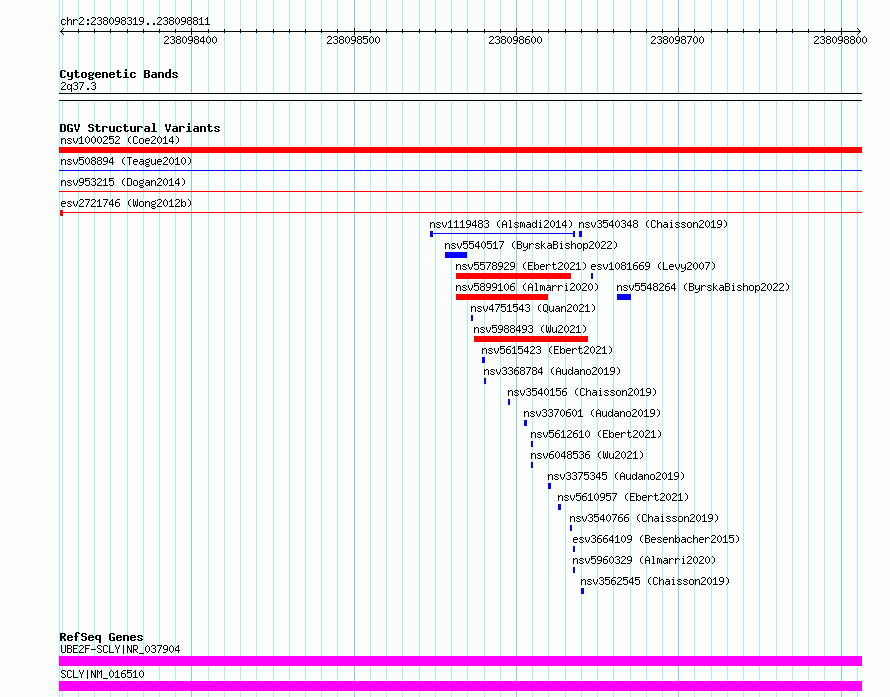Click the nsv5899106 (Almarri2020) label
This screenshot has height=697, width=890.
coord(527,287)
